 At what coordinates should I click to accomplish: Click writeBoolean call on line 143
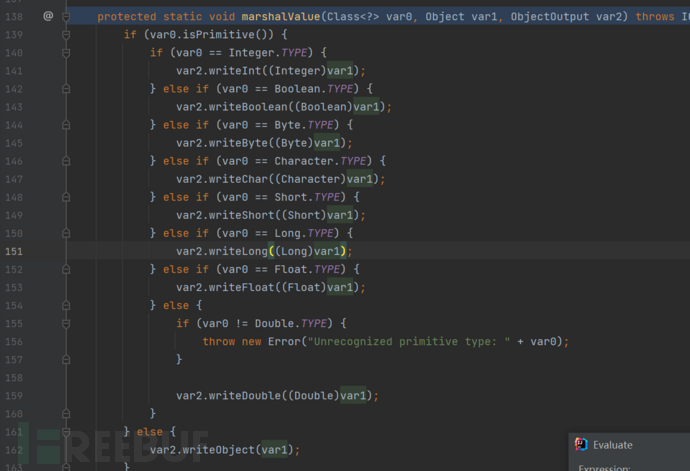tap(248, 107)
